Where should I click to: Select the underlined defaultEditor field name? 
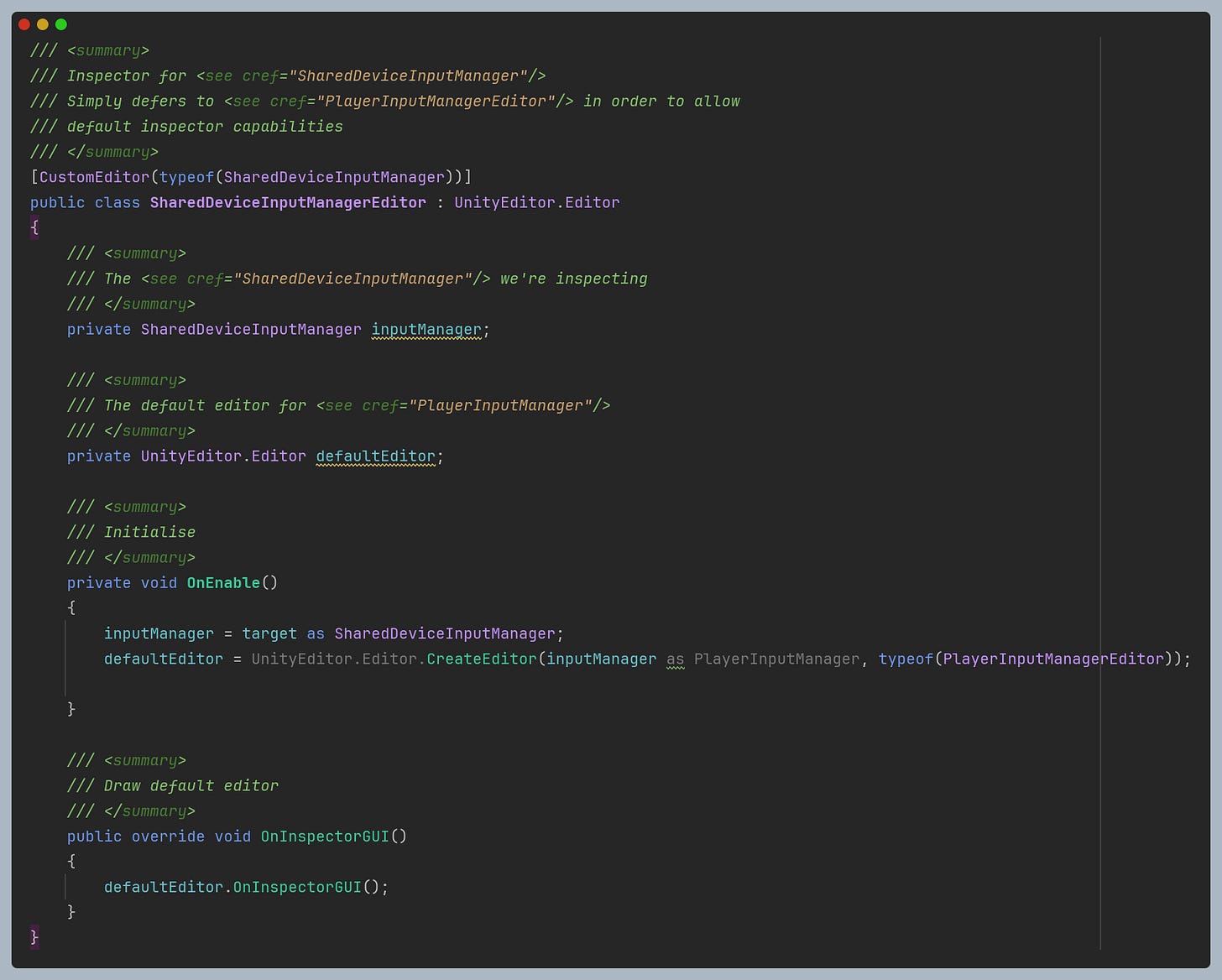tap(375, 456)
